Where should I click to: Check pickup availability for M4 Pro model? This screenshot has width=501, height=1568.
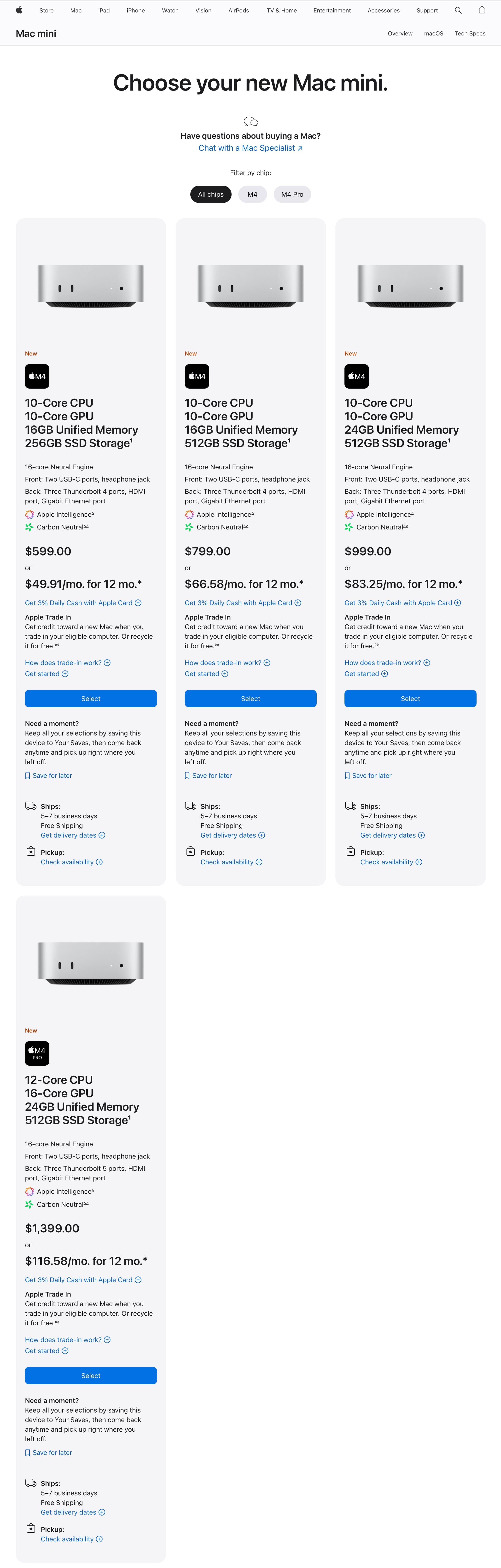coord(71,1539)
